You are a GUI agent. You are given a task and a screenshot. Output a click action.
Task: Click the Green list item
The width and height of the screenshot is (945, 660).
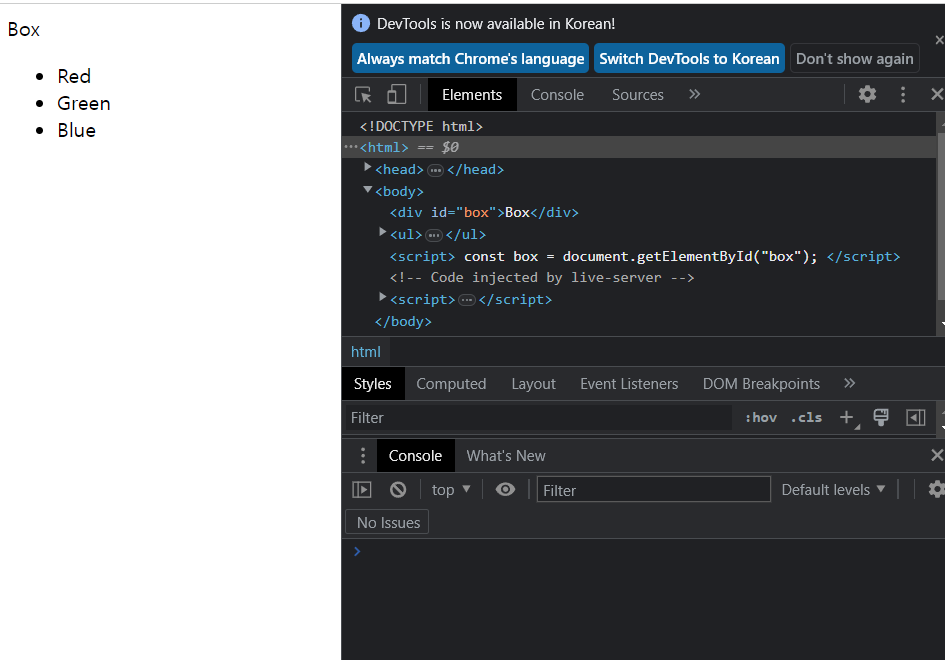coord(84,103)
